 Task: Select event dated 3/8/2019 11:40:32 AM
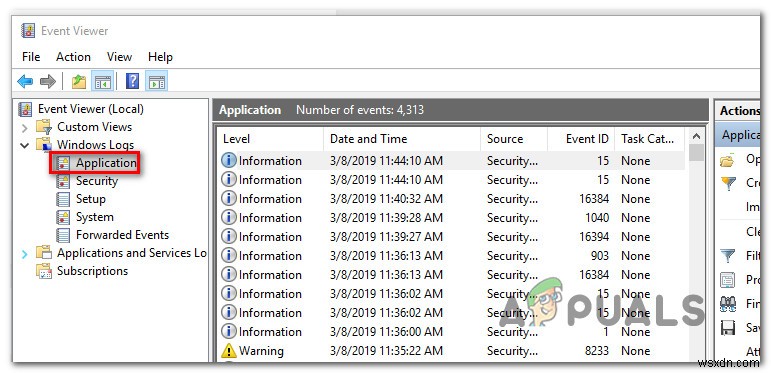pos(450,199)
